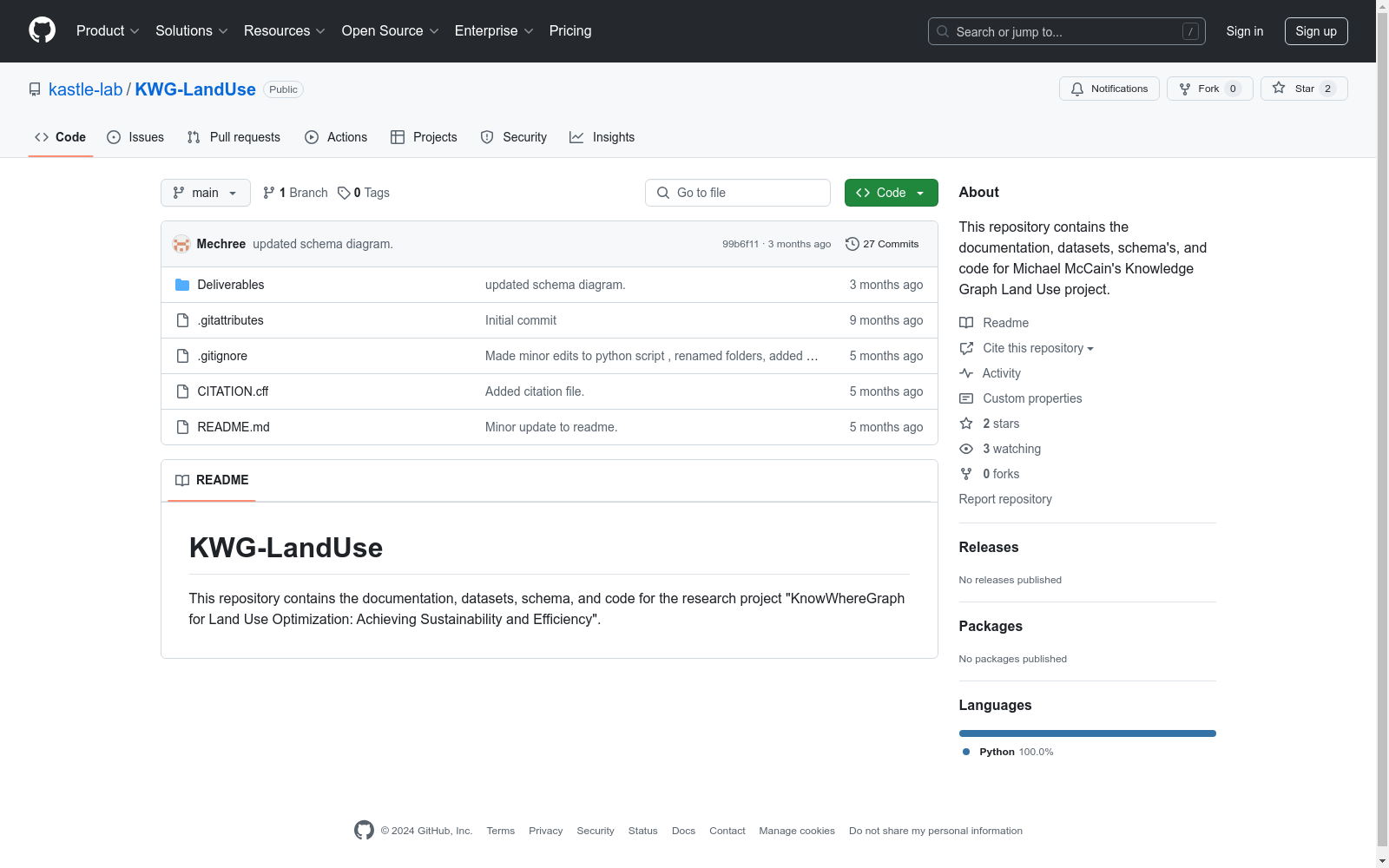Click the CITATION.cff file icon
The width and height of the screenshot is (1389, 868).
[x=182, y=391]
